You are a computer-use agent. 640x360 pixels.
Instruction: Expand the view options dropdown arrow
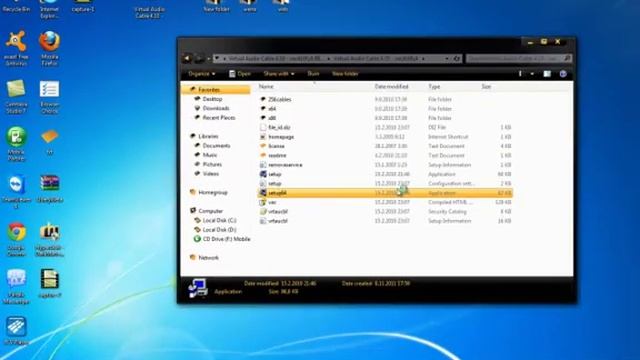532,74
